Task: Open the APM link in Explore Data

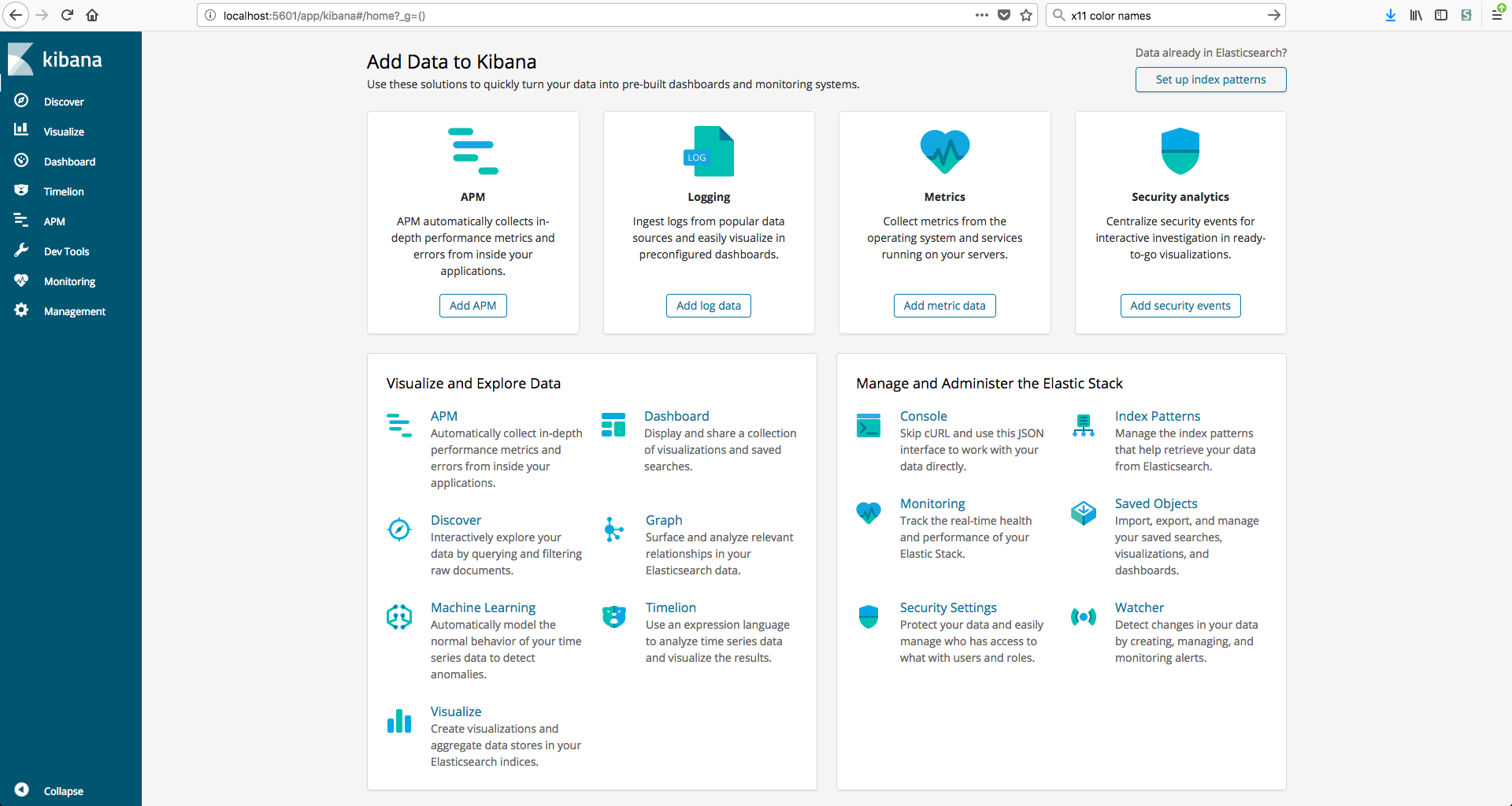Action: [444, 416]
